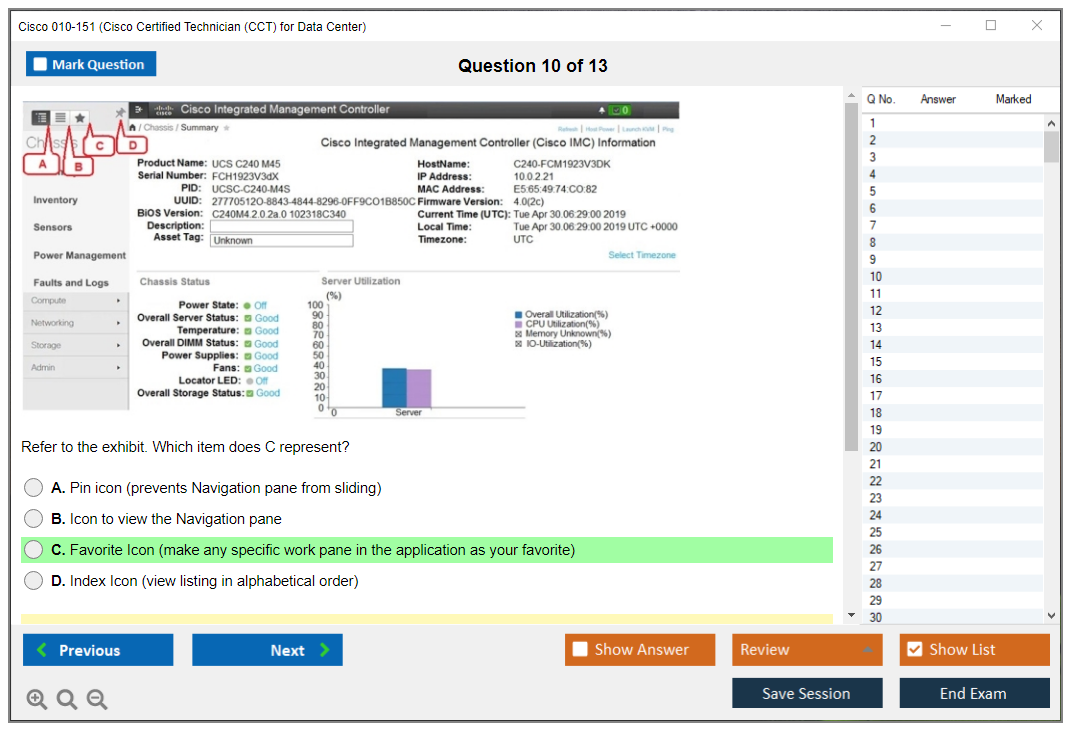This screenshot has height=735, width=1075.
Task: Click the navigation tree icon labeled A
Action: click(x=41, y=118)
